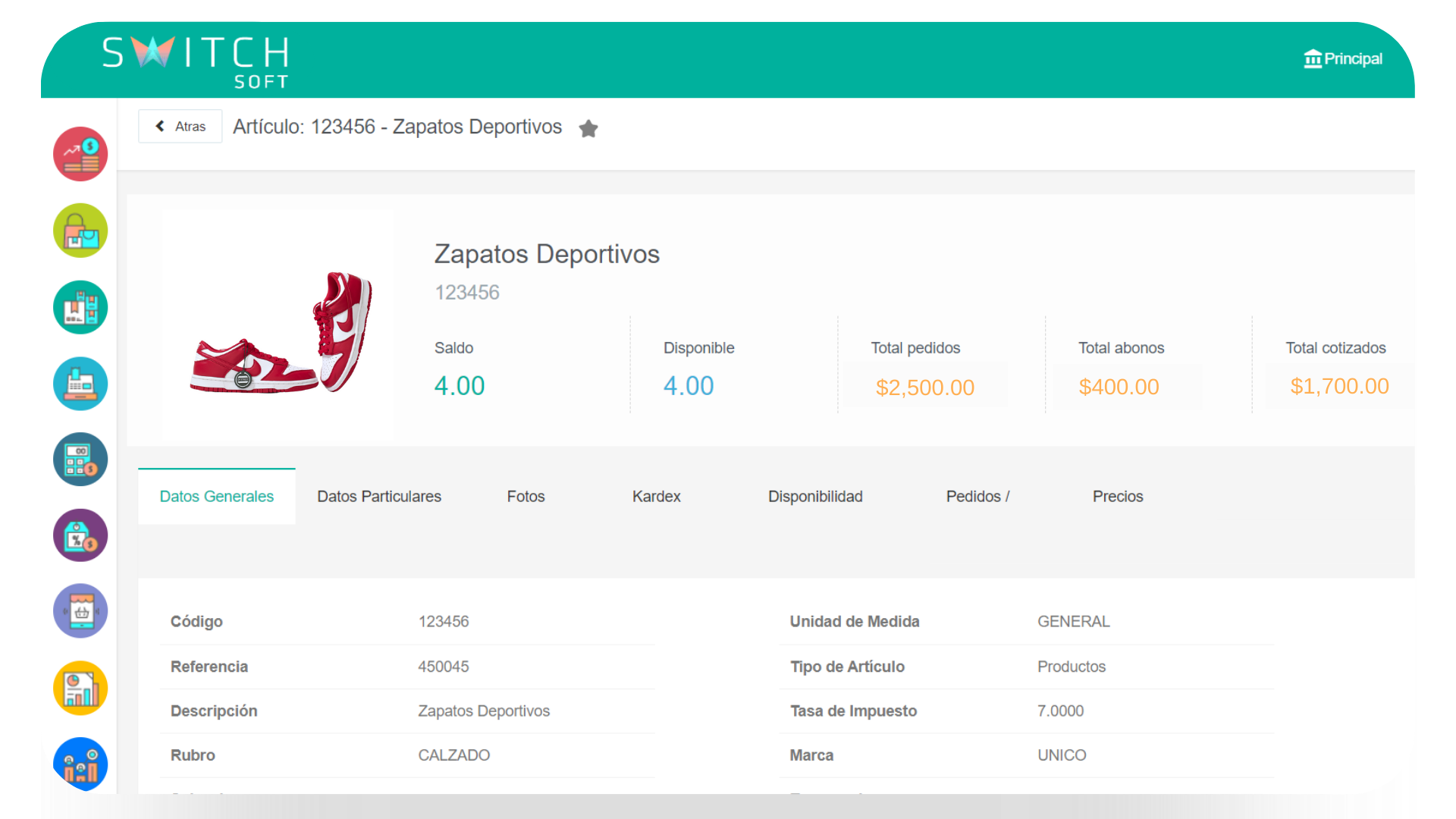Viewport: 1456px width, 819px height.
Task: Open the Pedidos tab
Action: tap(977, 497)
